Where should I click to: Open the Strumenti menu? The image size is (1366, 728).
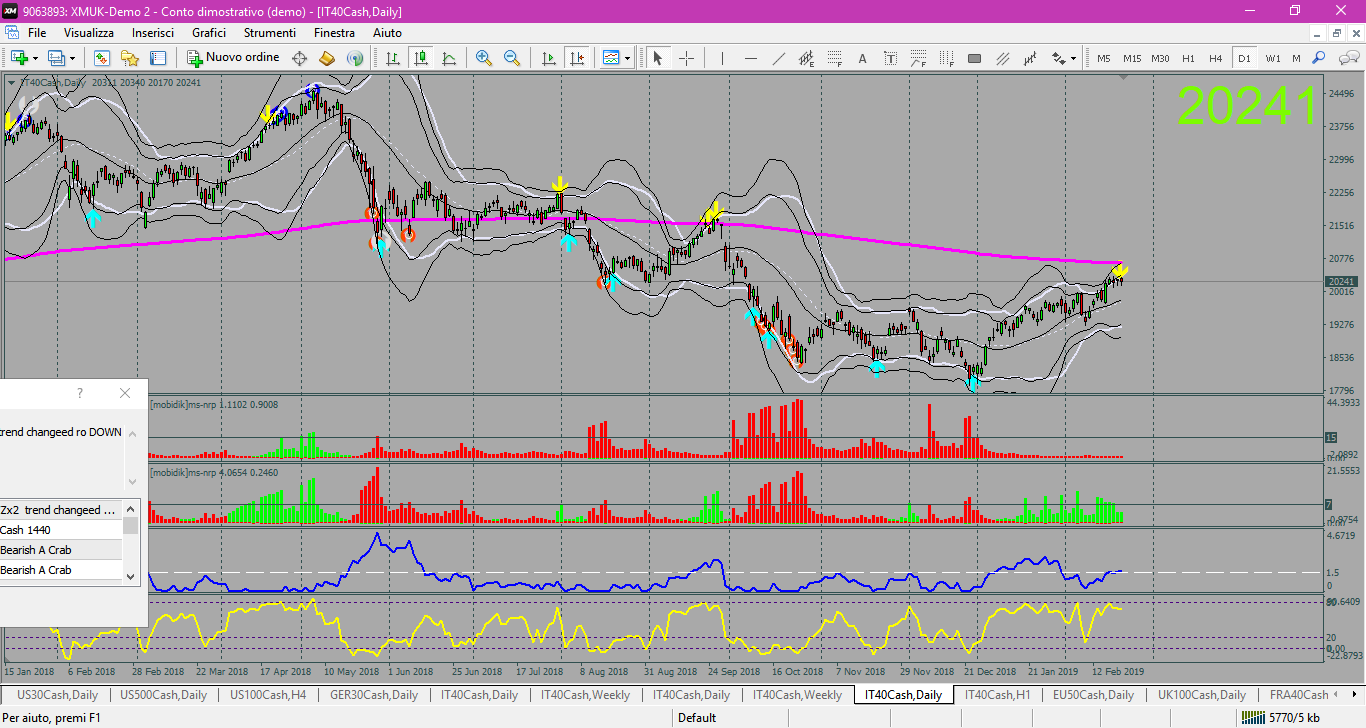pyautogui.click(x=270, y=33)
